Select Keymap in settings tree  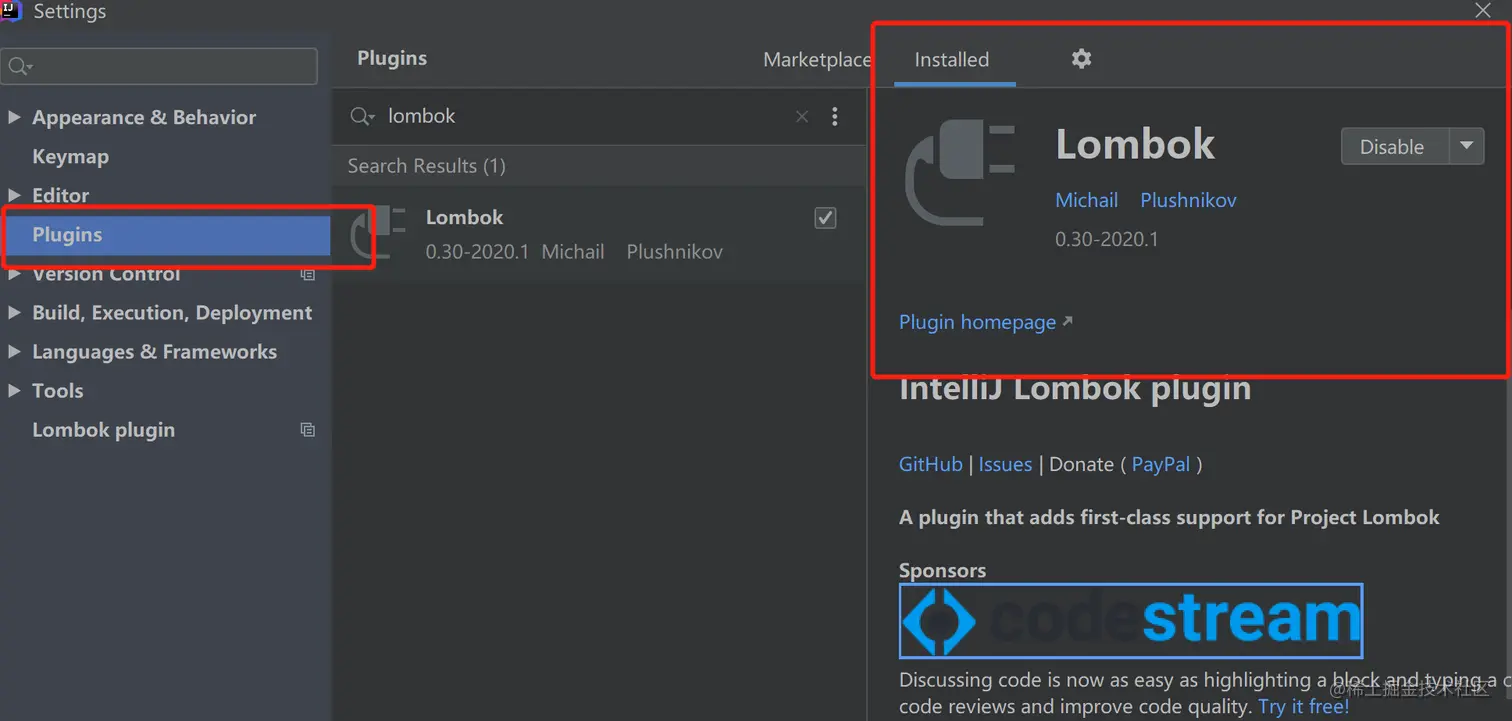[70, 157]
